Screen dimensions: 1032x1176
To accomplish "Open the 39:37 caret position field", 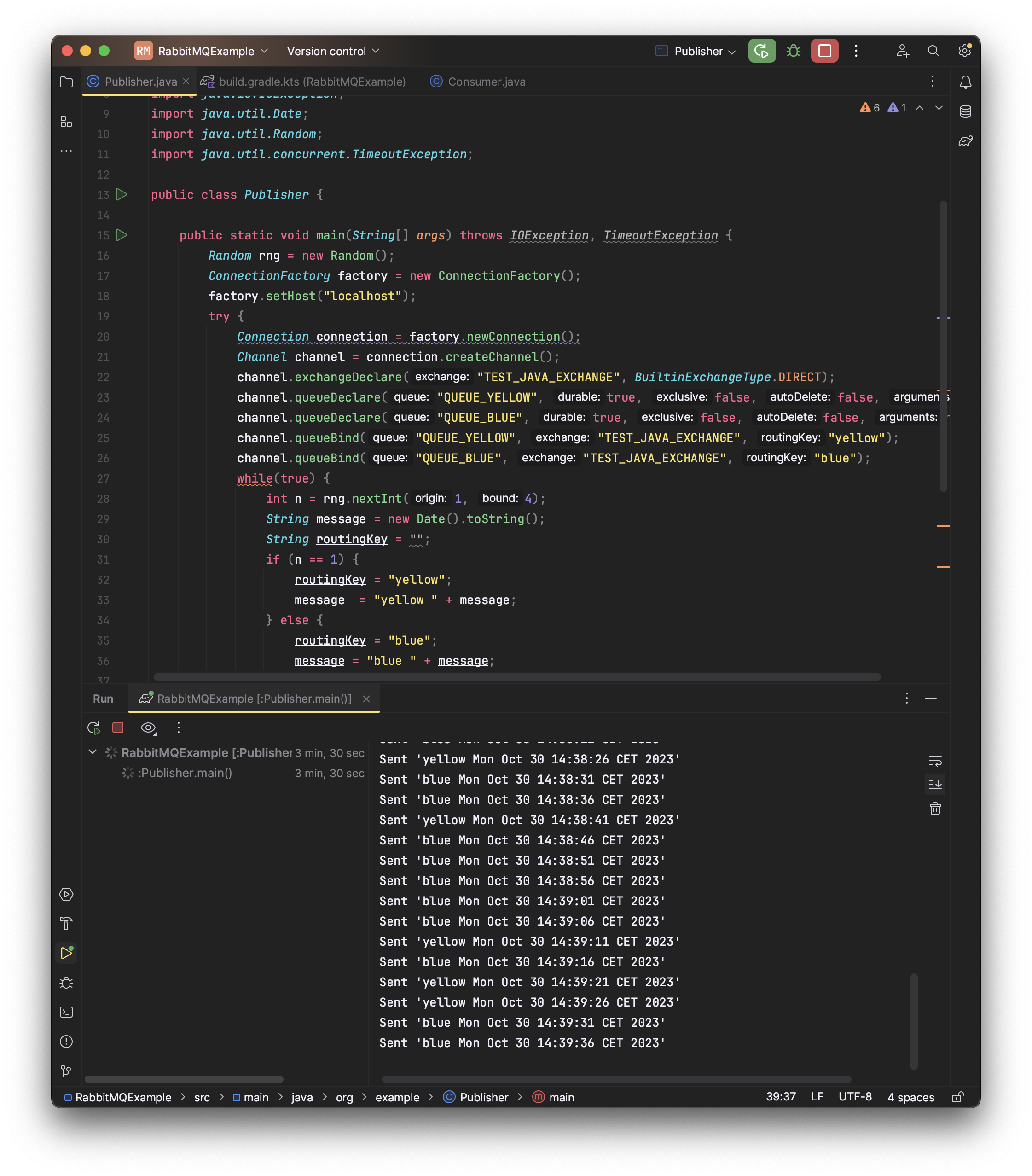I will pyautogui.click(x=781, y=1097).
